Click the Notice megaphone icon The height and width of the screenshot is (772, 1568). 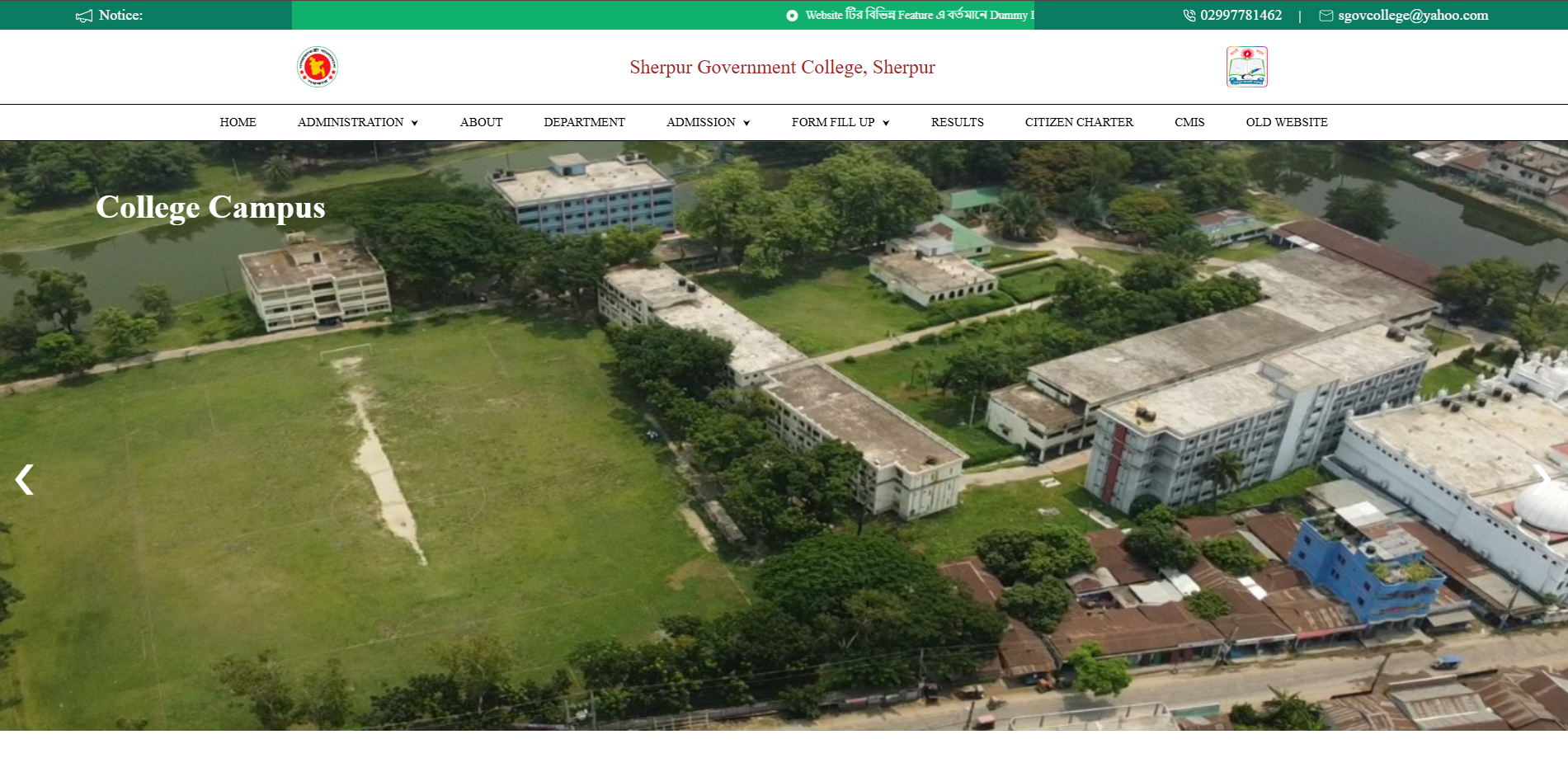pos(84,16)
